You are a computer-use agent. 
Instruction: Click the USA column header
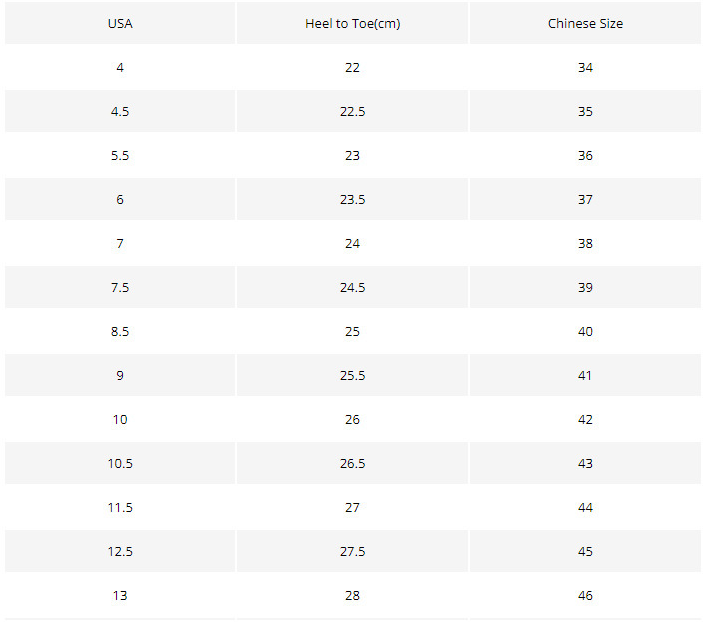[120, 24]
